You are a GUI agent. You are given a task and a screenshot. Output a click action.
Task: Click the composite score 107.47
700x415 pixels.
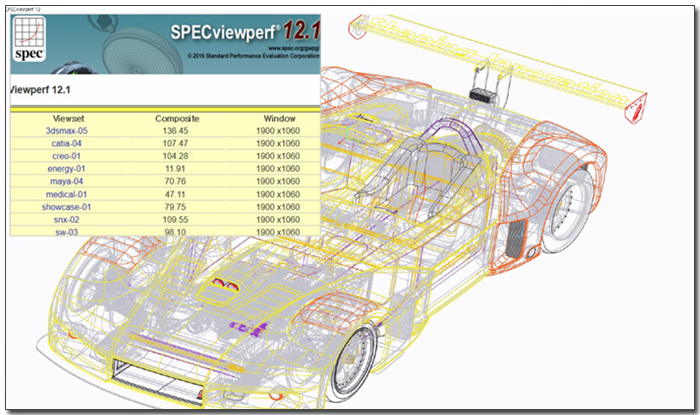(175, 143)
